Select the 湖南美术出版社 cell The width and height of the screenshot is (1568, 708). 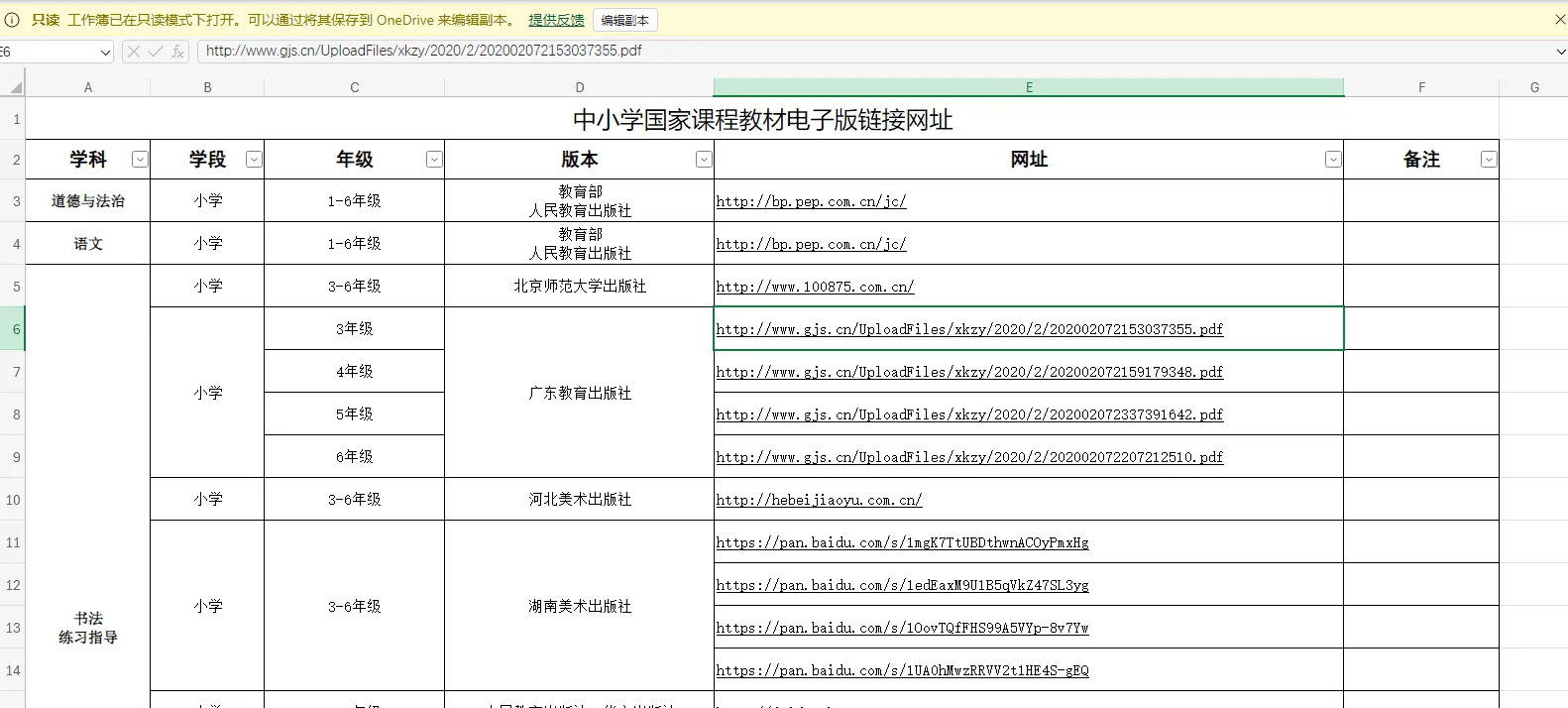pos(580,606)
